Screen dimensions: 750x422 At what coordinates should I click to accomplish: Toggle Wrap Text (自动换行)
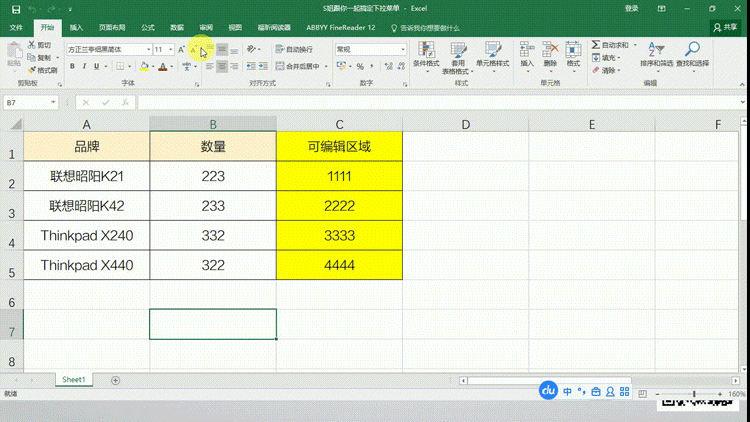(295, 49)
